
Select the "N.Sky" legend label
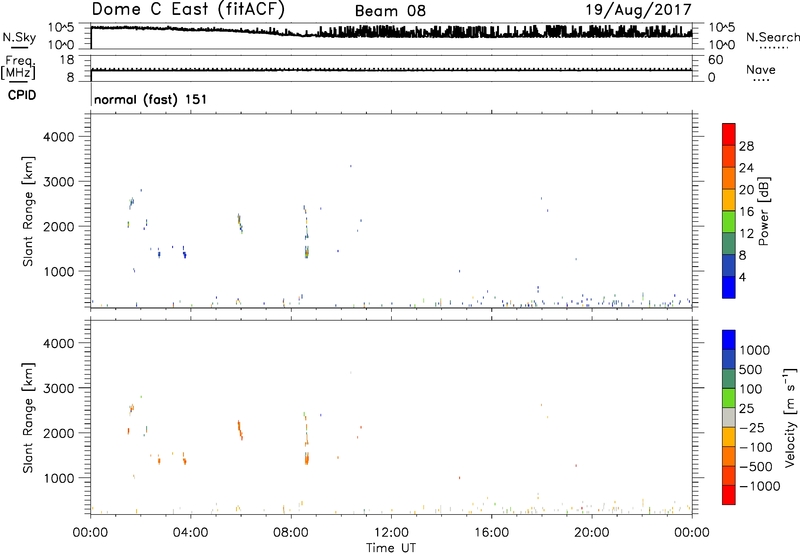pyautogui.click(x=19, y=37)
